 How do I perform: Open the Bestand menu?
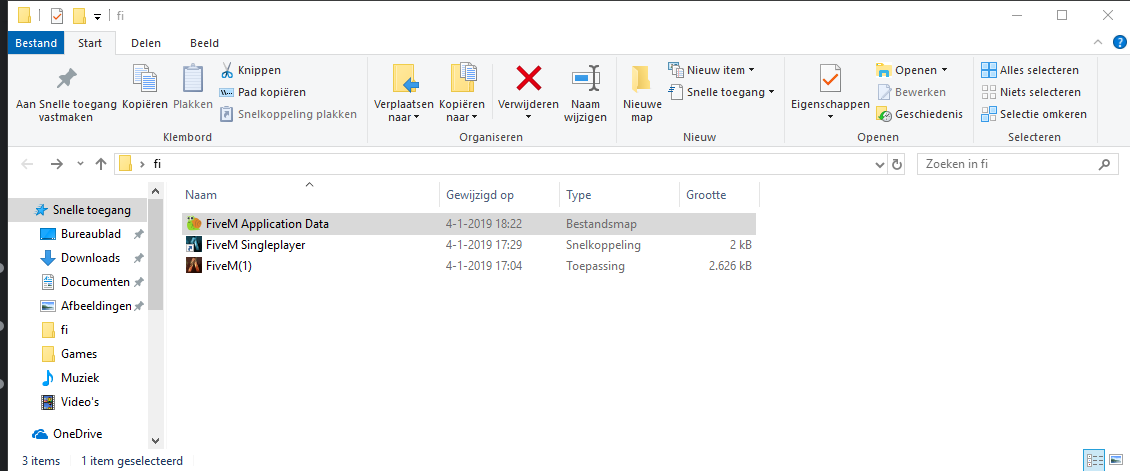[x=36, y=43]
